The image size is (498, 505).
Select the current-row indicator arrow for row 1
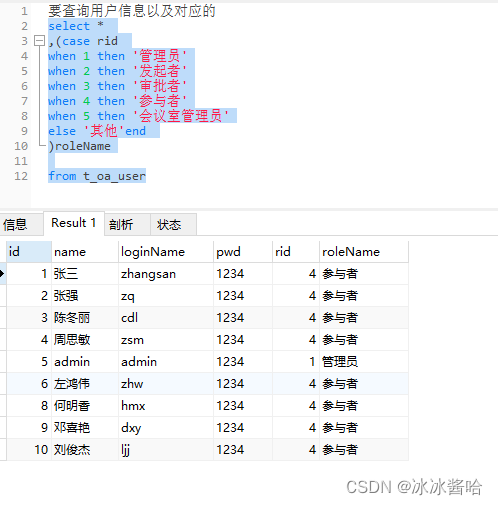pos(3,274)
